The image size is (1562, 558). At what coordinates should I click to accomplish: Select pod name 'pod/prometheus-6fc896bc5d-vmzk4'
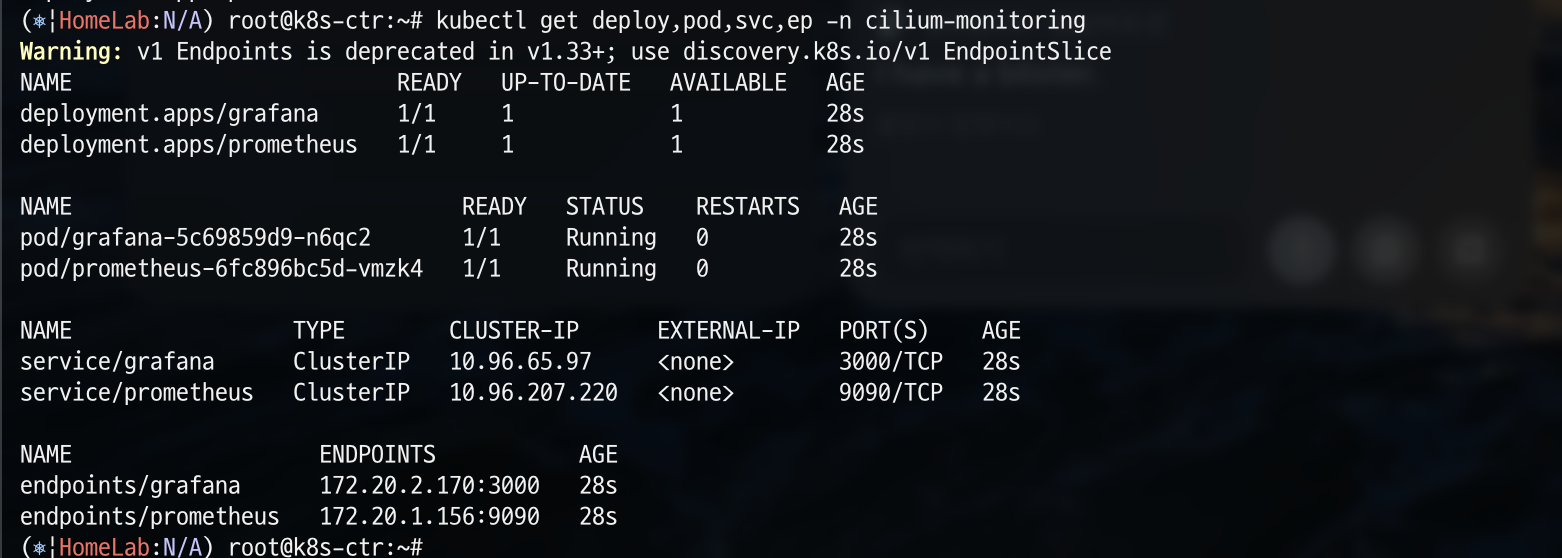(x=221, y=268)
